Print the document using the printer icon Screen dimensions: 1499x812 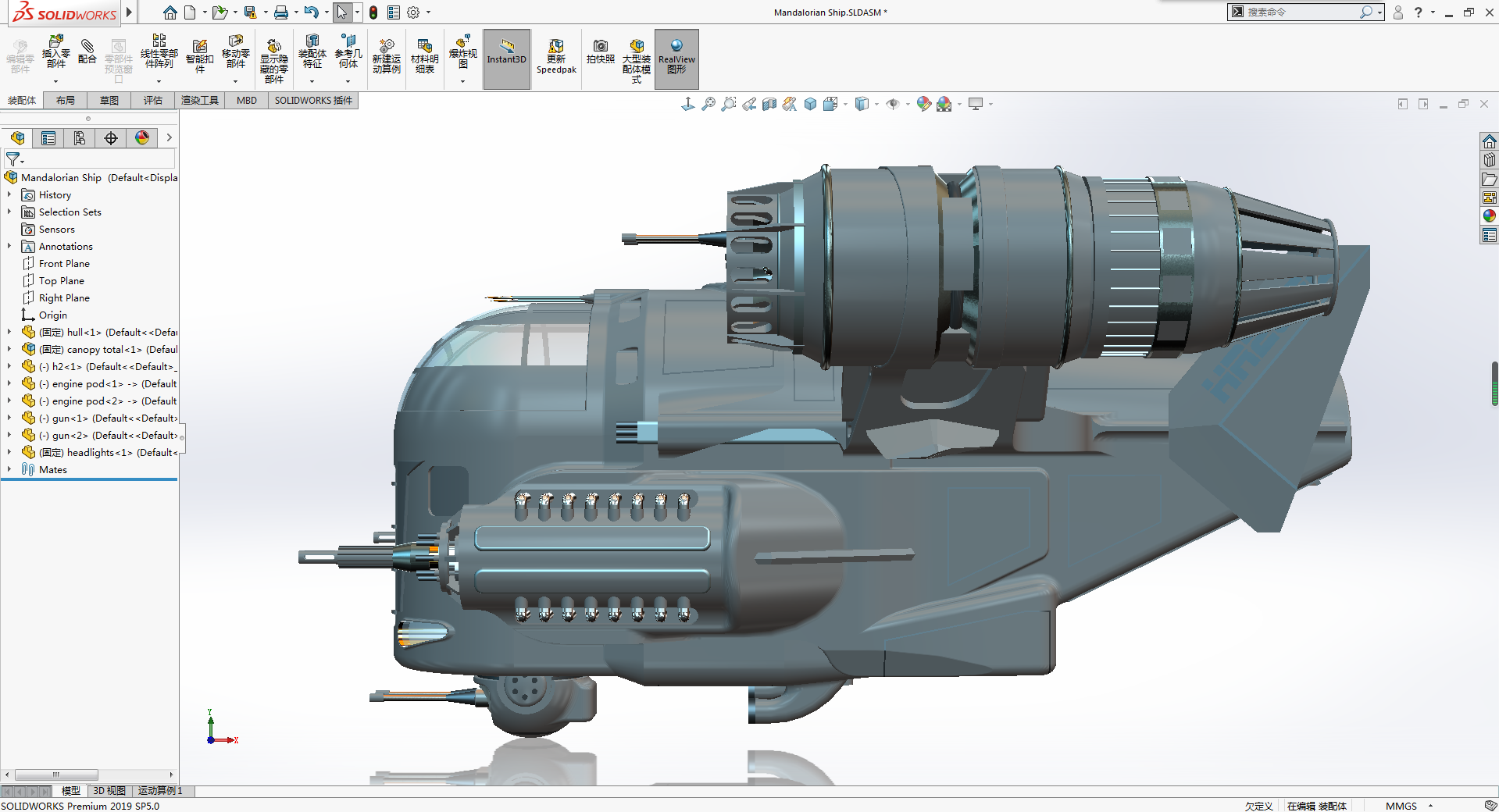281,12
